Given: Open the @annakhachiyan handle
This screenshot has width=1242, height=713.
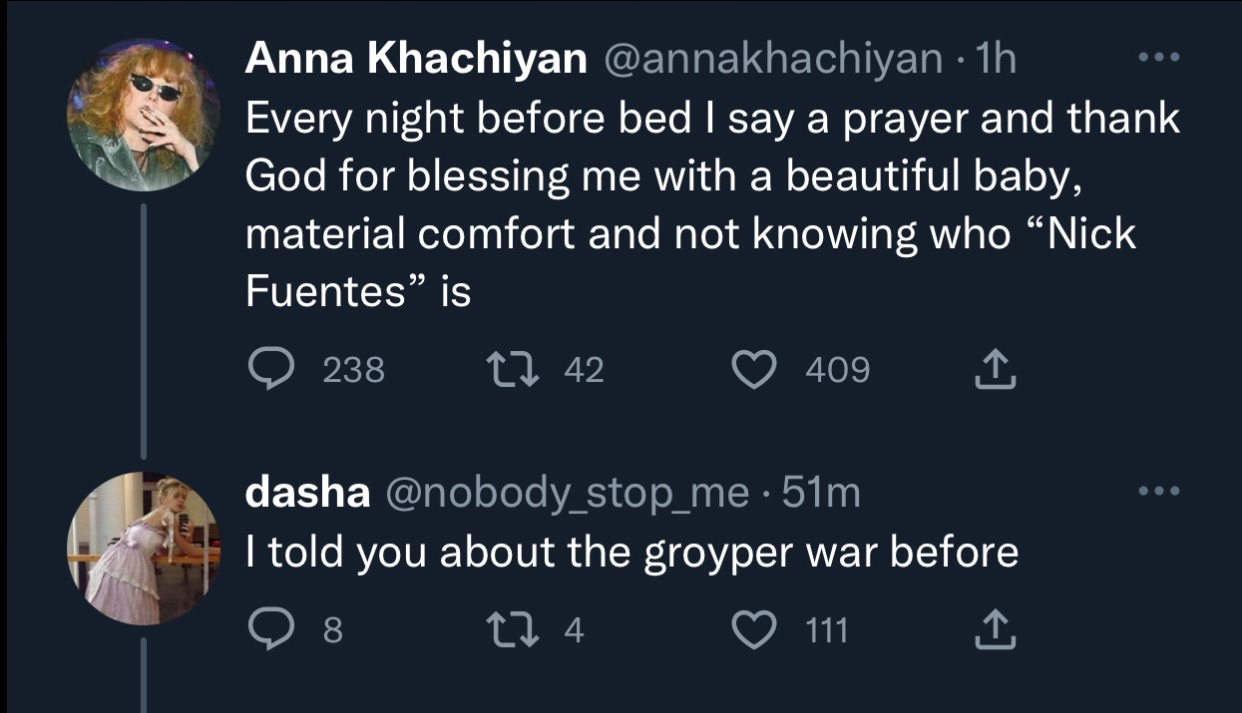Looking at the screenshot, I should [770, 61].
